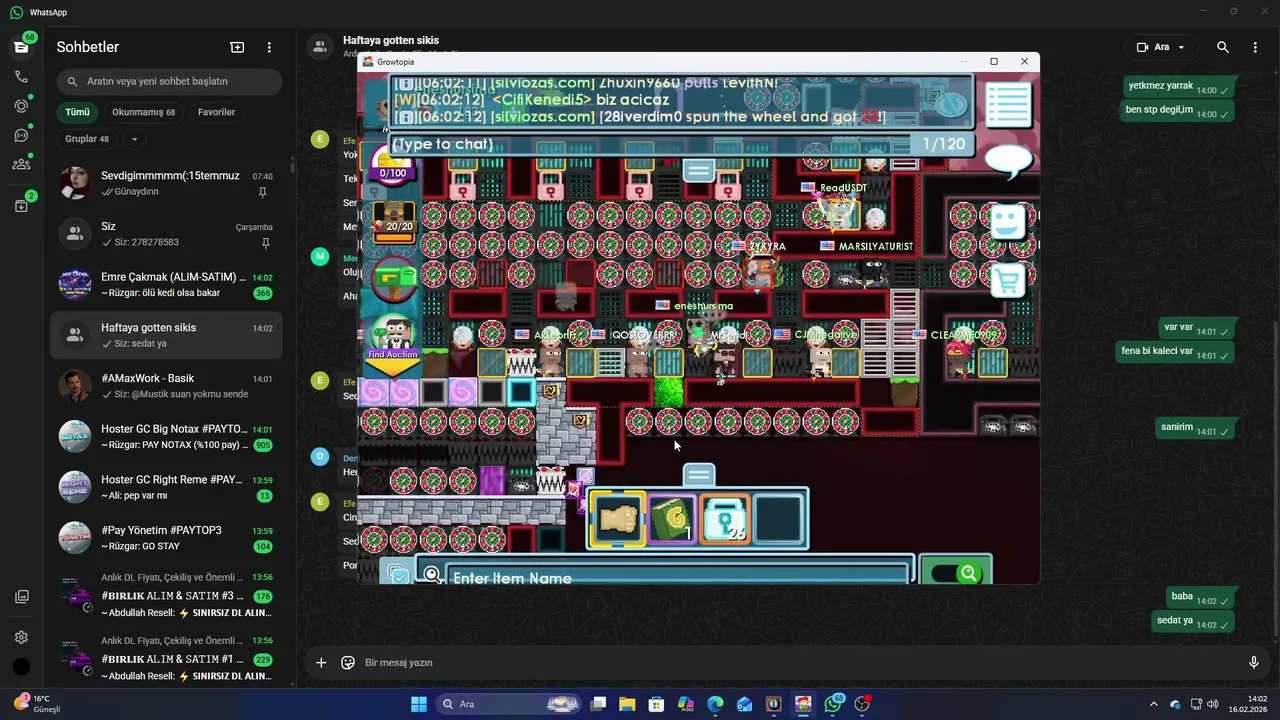Start a new chat with compose icon
The image size is (1280, 720).
pyautogui.click(x=237, y=47)
